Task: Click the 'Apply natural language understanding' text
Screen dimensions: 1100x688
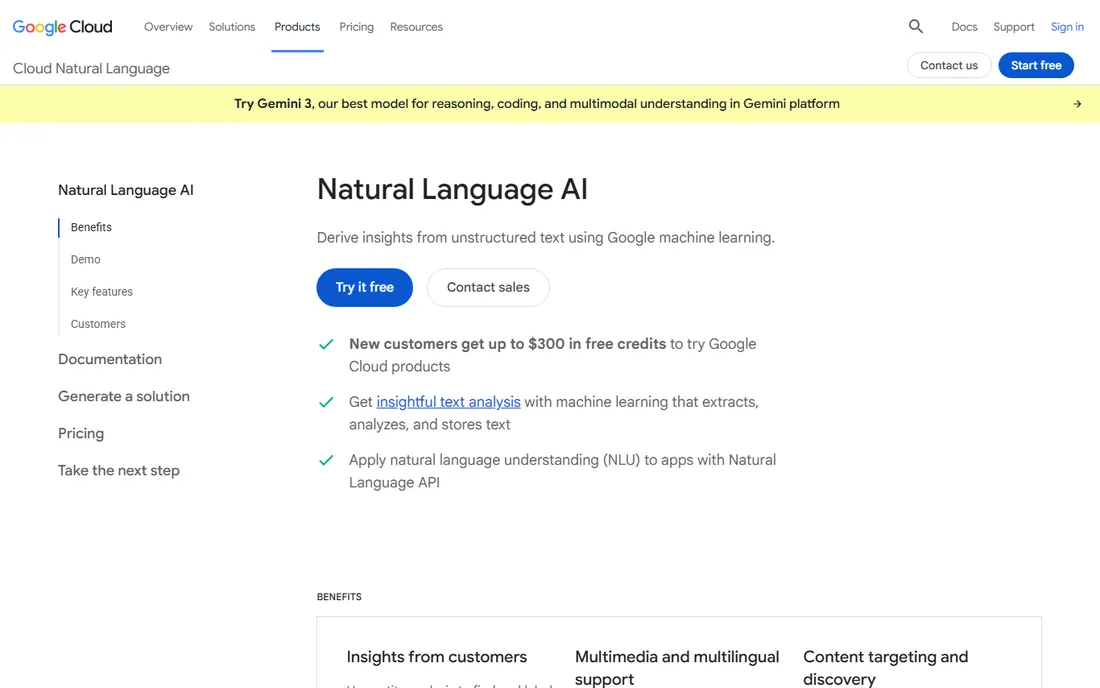Action: pos(563,471)
